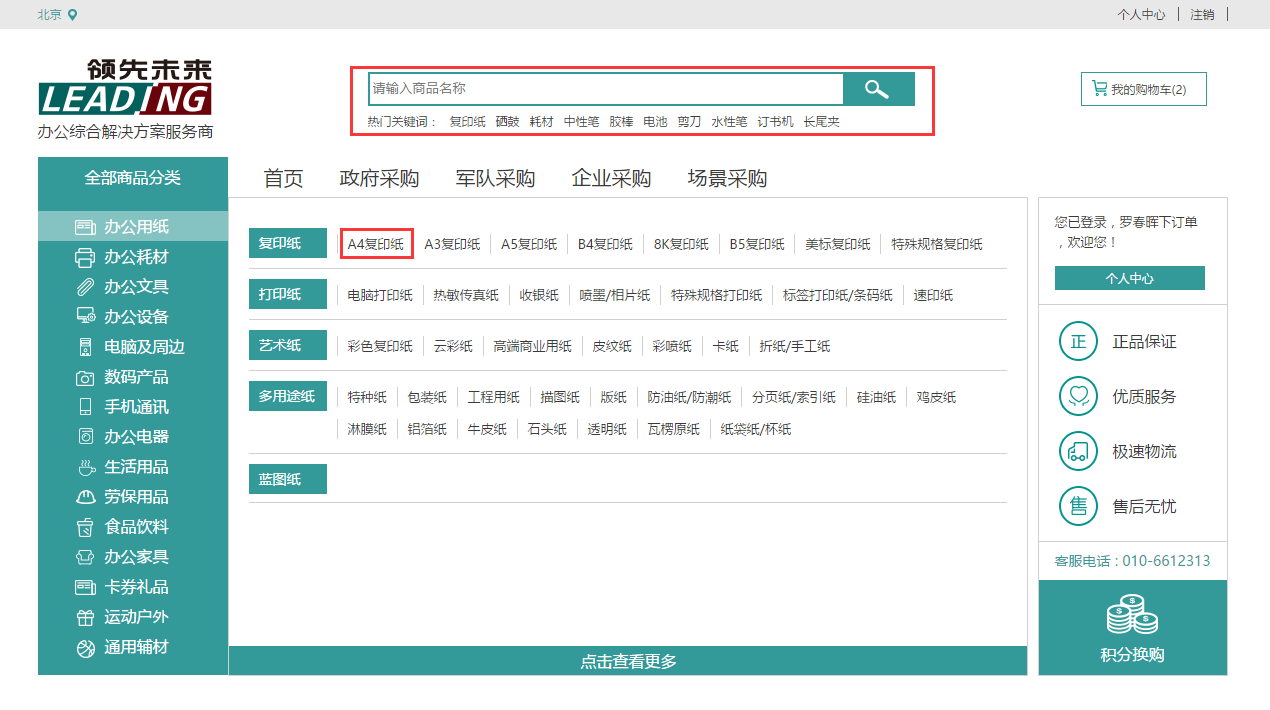The height and width of the screenshot is (710, 1270).
Task: Open the 企业采购 navigation tab
Action: click(611, 179)
